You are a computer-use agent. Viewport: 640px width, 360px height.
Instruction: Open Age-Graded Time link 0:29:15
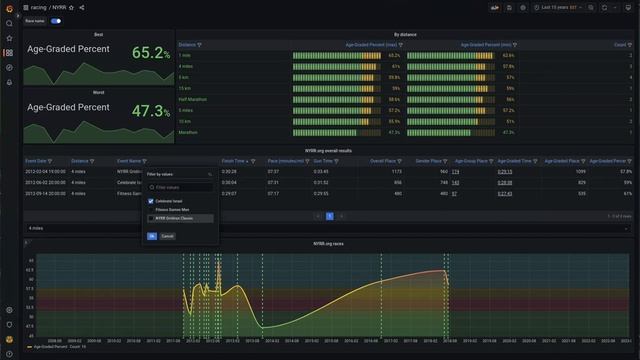point(505,172)
